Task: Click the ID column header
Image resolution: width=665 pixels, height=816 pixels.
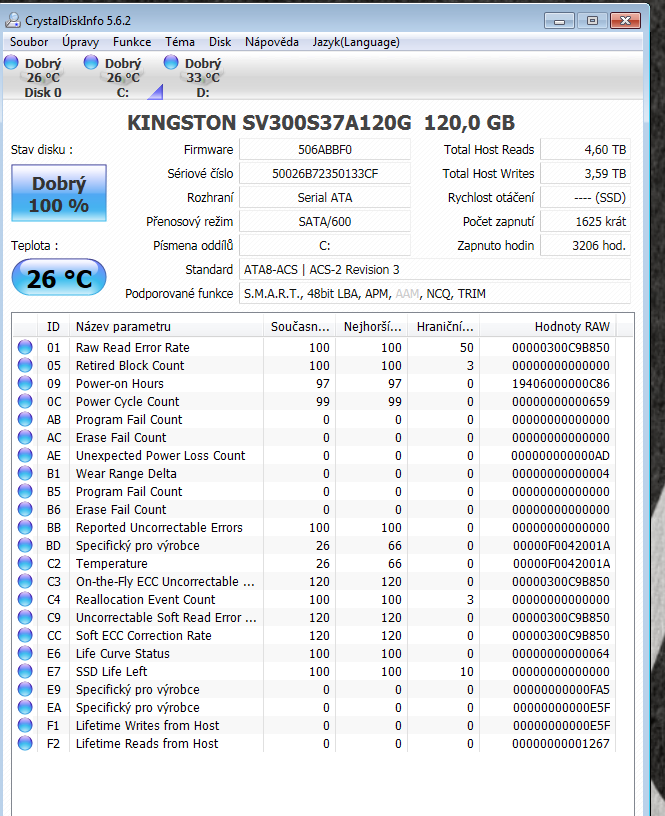Action: [54, 326]
